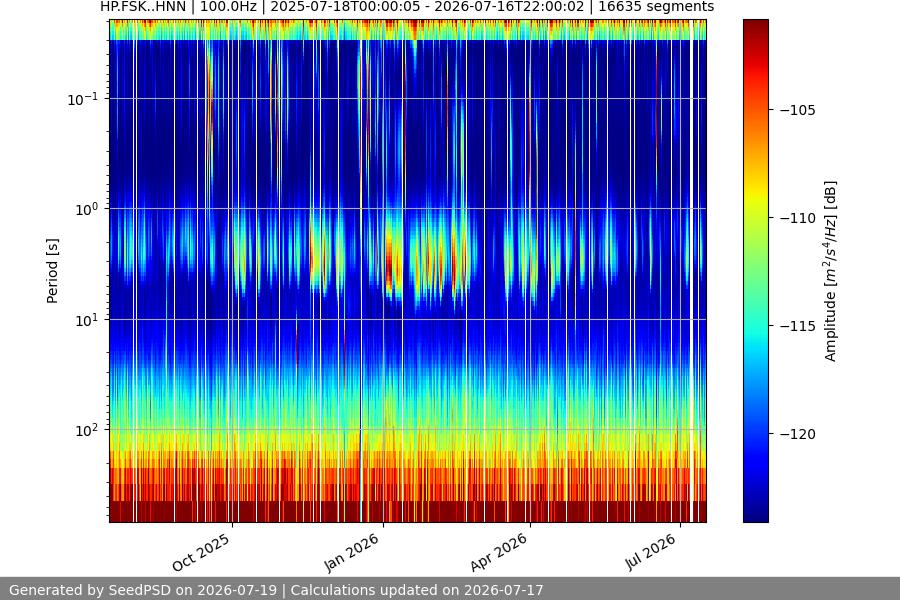Click the 'Amplitude [m²/s⁴/Hz] [dB]' colorbar label

point(831,271)
